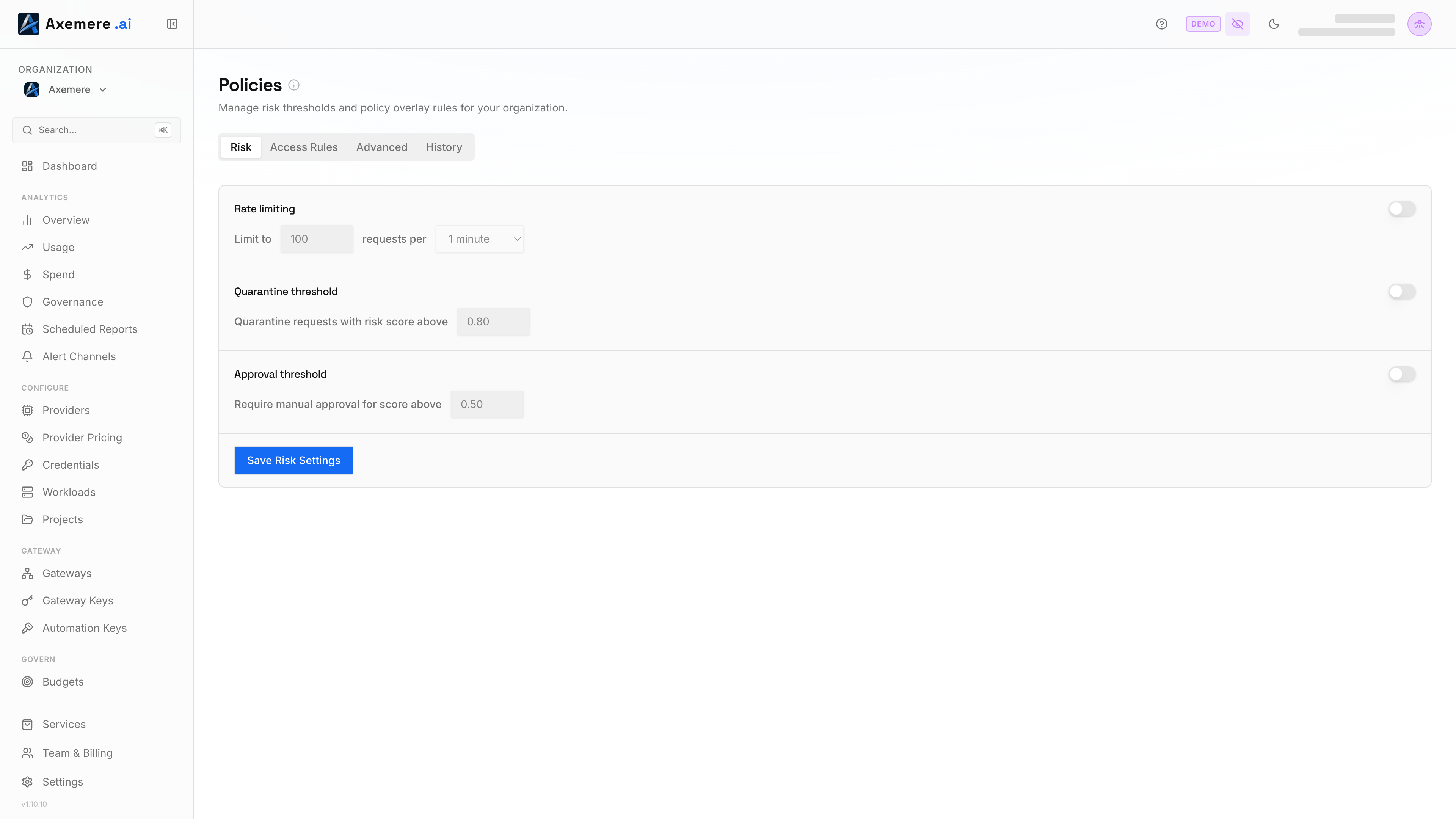The height and width of the screenshot is (819, 1456).
Task: Click the quarantine score 0.80 input
Action: click(493, 322)
